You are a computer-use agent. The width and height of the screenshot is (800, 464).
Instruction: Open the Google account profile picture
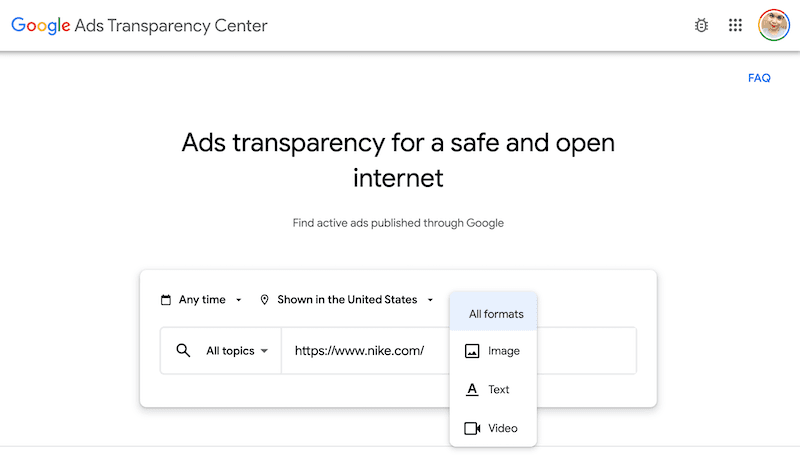(774, 25)
